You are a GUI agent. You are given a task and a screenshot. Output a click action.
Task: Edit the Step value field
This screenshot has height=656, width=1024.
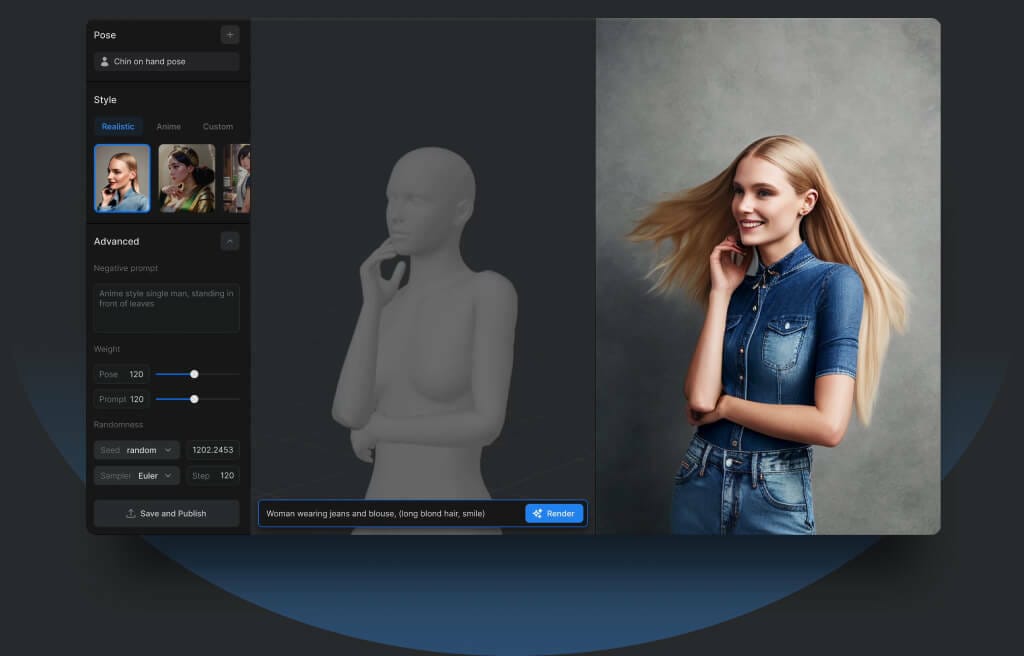click(x=213, y=476)
